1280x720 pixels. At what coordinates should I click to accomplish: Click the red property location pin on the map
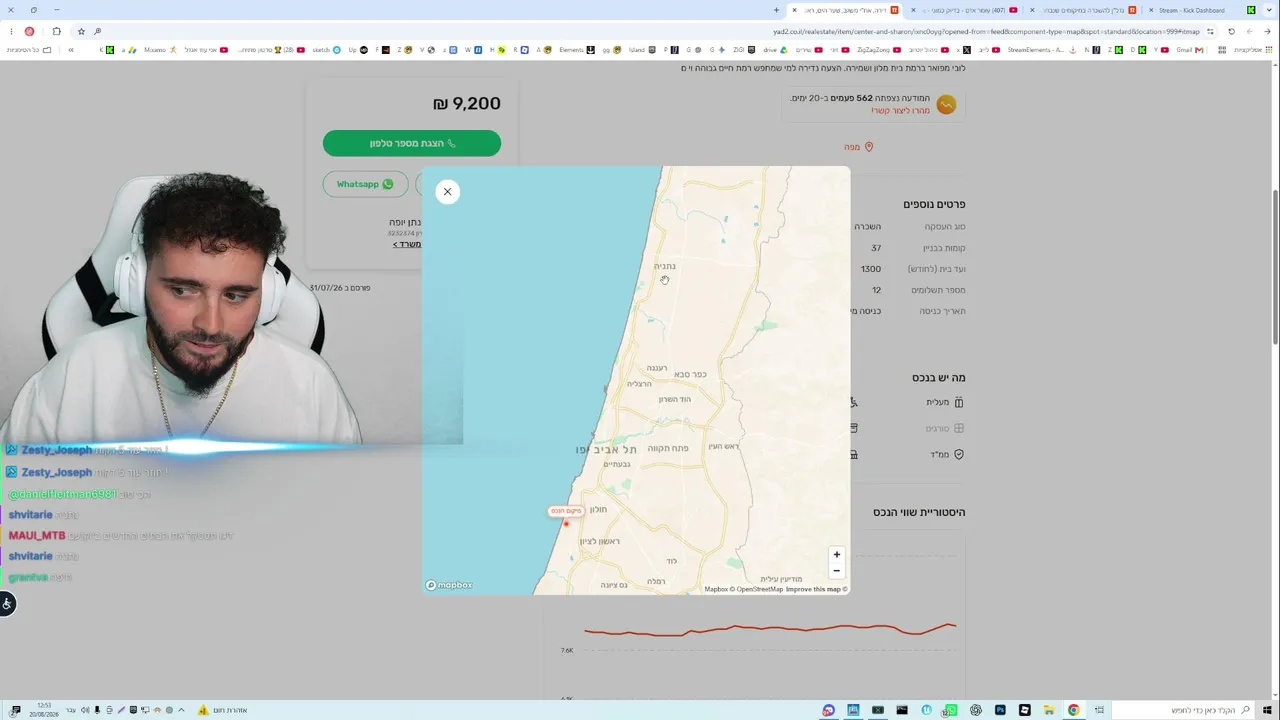[566, 523]
